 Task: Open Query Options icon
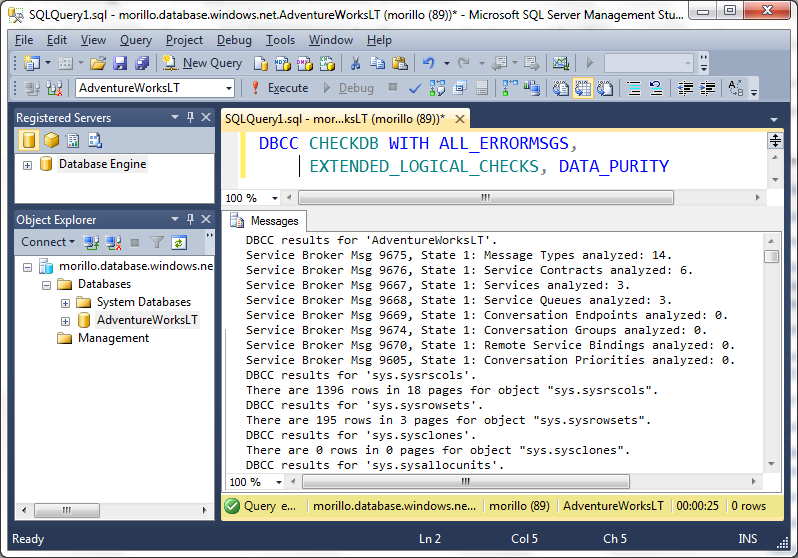460,88
